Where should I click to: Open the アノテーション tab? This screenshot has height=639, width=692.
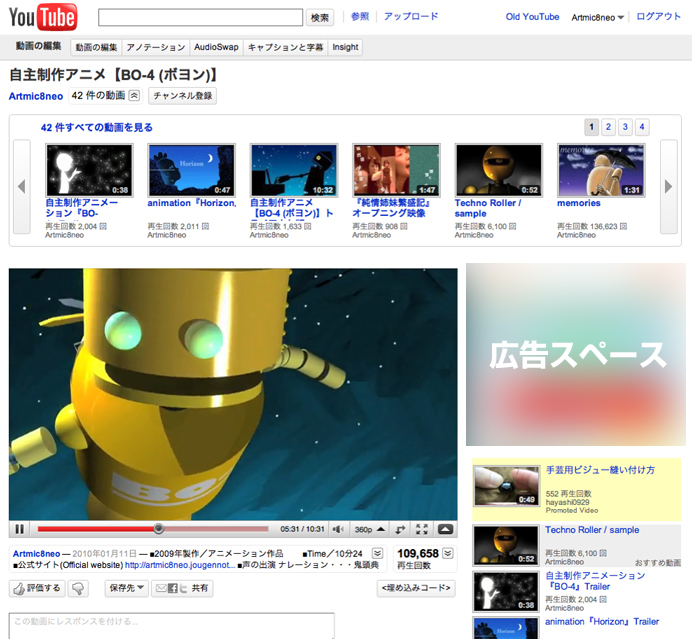click(156, 47)
